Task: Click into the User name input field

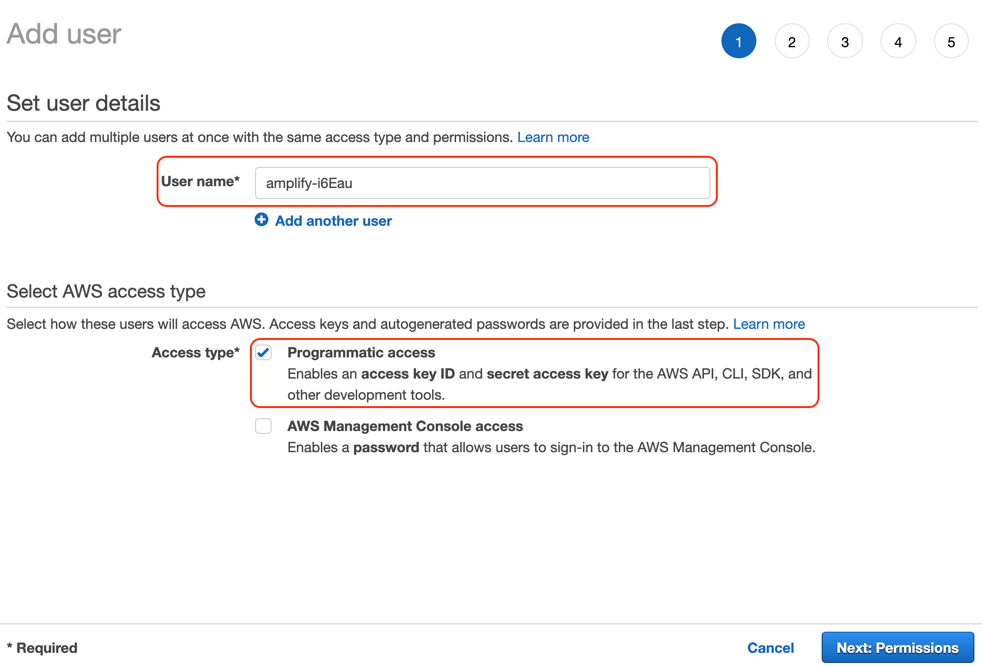Action: click(x=482, y=183)
